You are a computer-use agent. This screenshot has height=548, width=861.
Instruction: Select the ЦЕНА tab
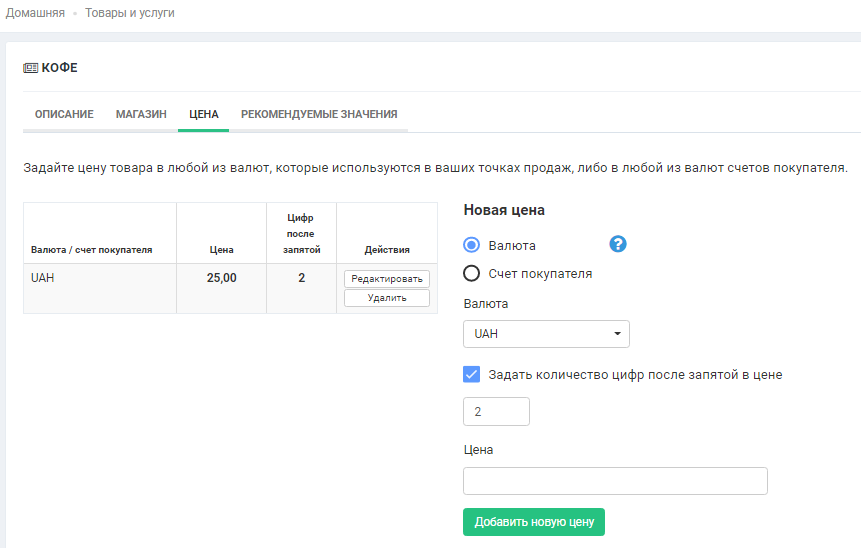pos(203,114)
